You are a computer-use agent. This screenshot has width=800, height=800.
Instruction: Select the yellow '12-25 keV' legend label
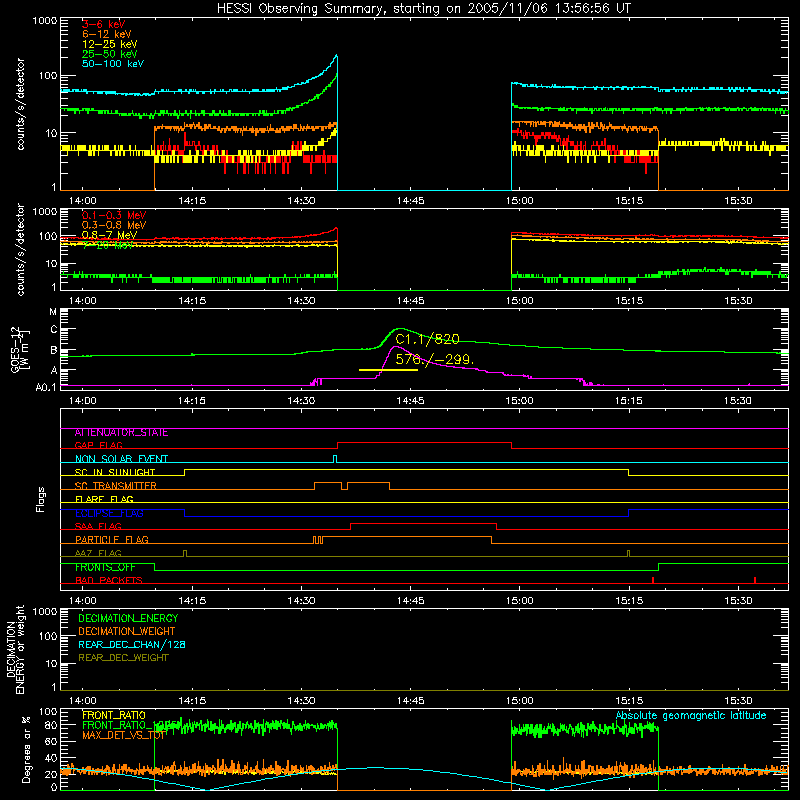(x=110, y=44)
